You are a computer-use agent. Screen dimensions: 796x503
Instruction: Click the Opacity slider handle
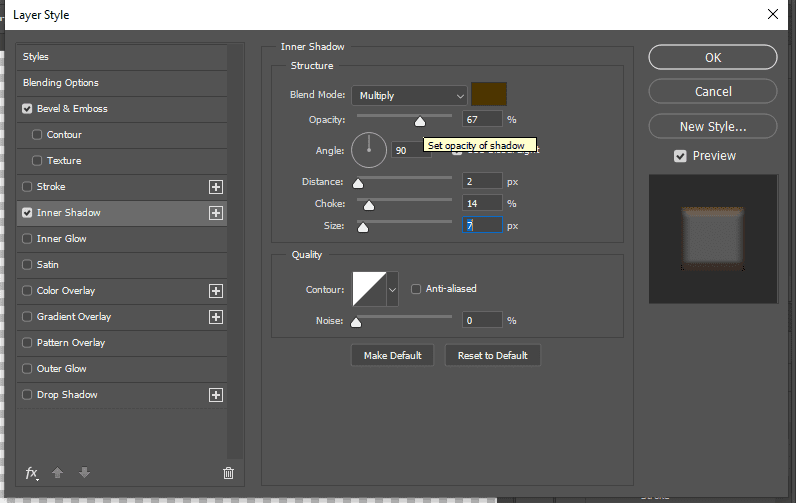(x=420, y=121)
